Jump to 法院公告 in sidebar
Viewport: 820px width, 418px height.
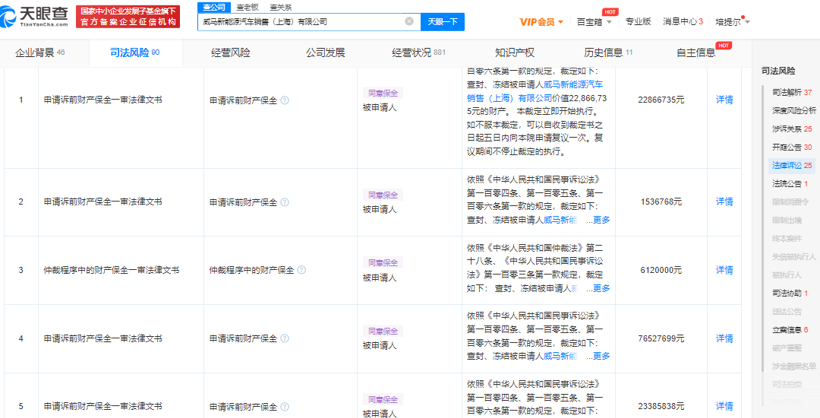[x=790, y=184]
